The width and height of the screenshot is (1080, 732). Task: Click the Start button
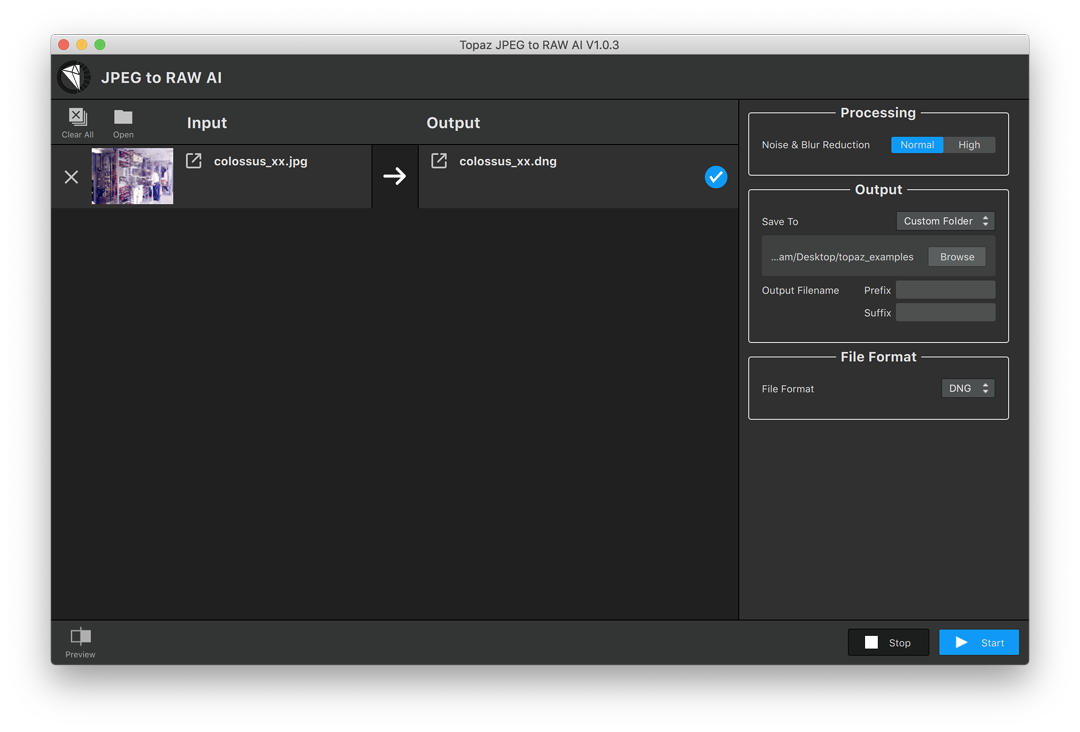coord(979,642)
